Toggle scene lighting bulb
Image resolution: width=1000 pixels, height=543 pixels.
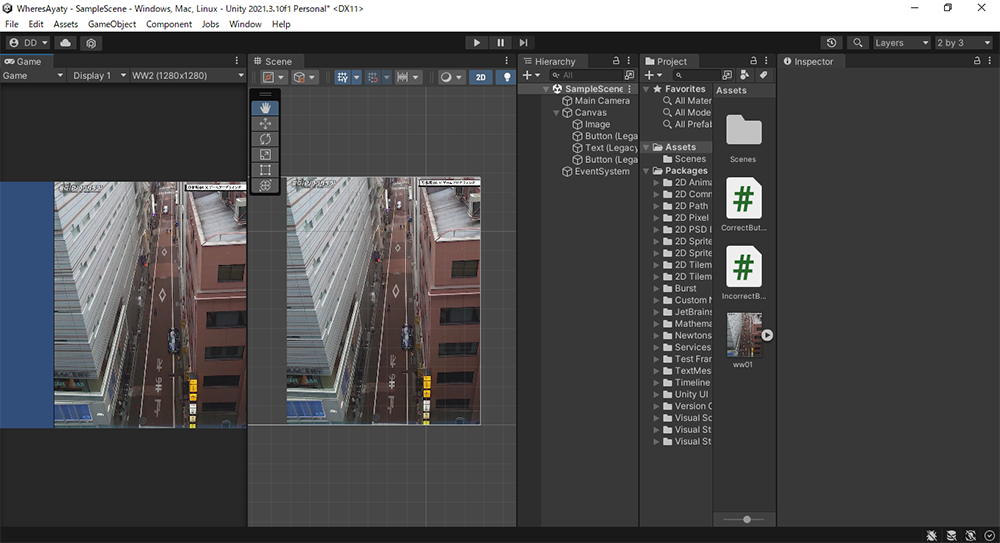[x=507, y=77]
